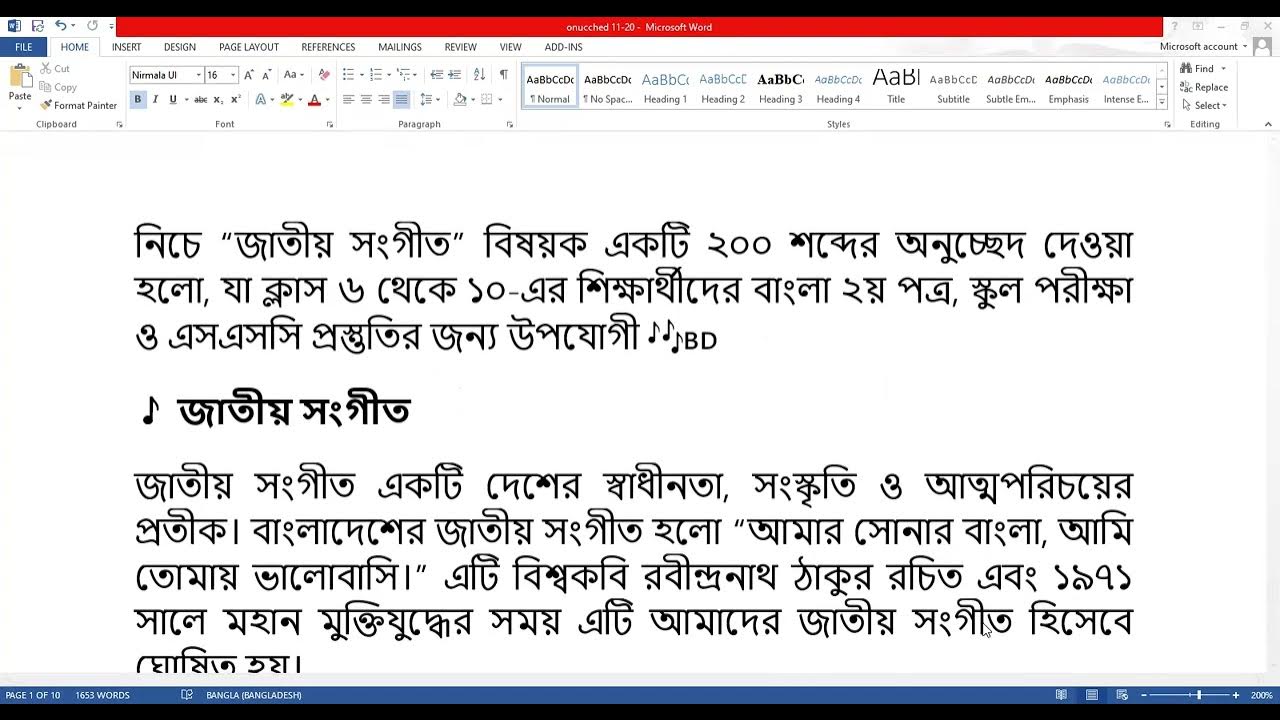Open the proofing errors icon in status bar
The height and width of the screenshot is (720, 1280).
coord(187,695)
